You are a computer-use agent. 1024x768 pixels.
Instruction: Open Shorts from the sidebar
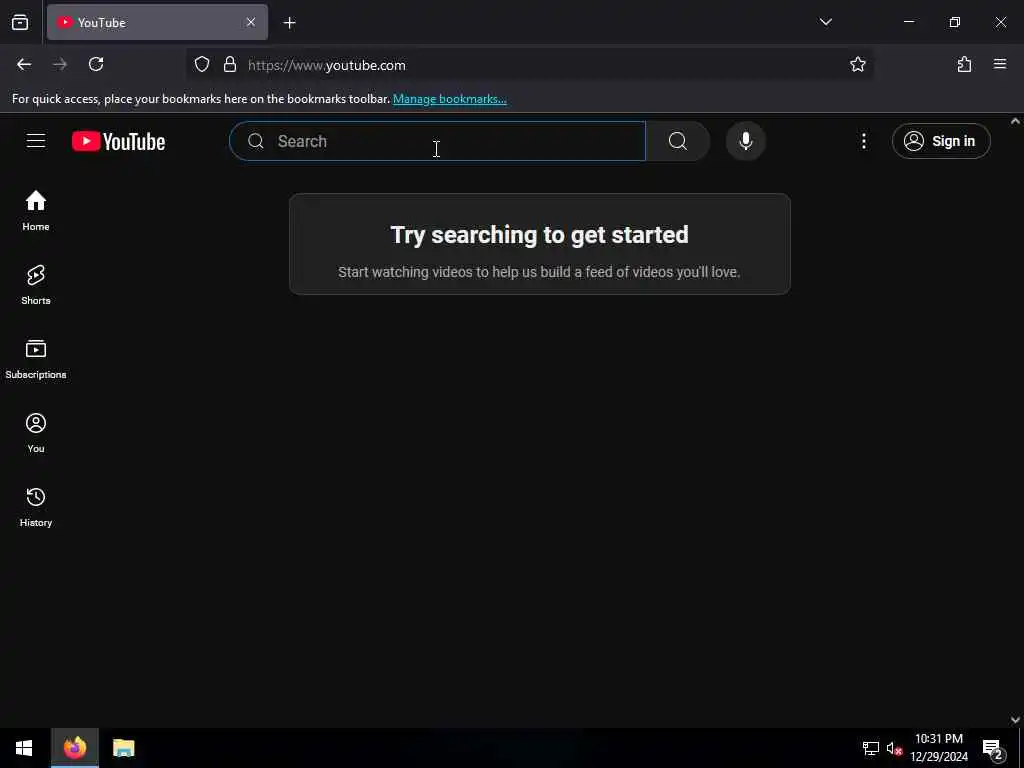pos(36,285)
